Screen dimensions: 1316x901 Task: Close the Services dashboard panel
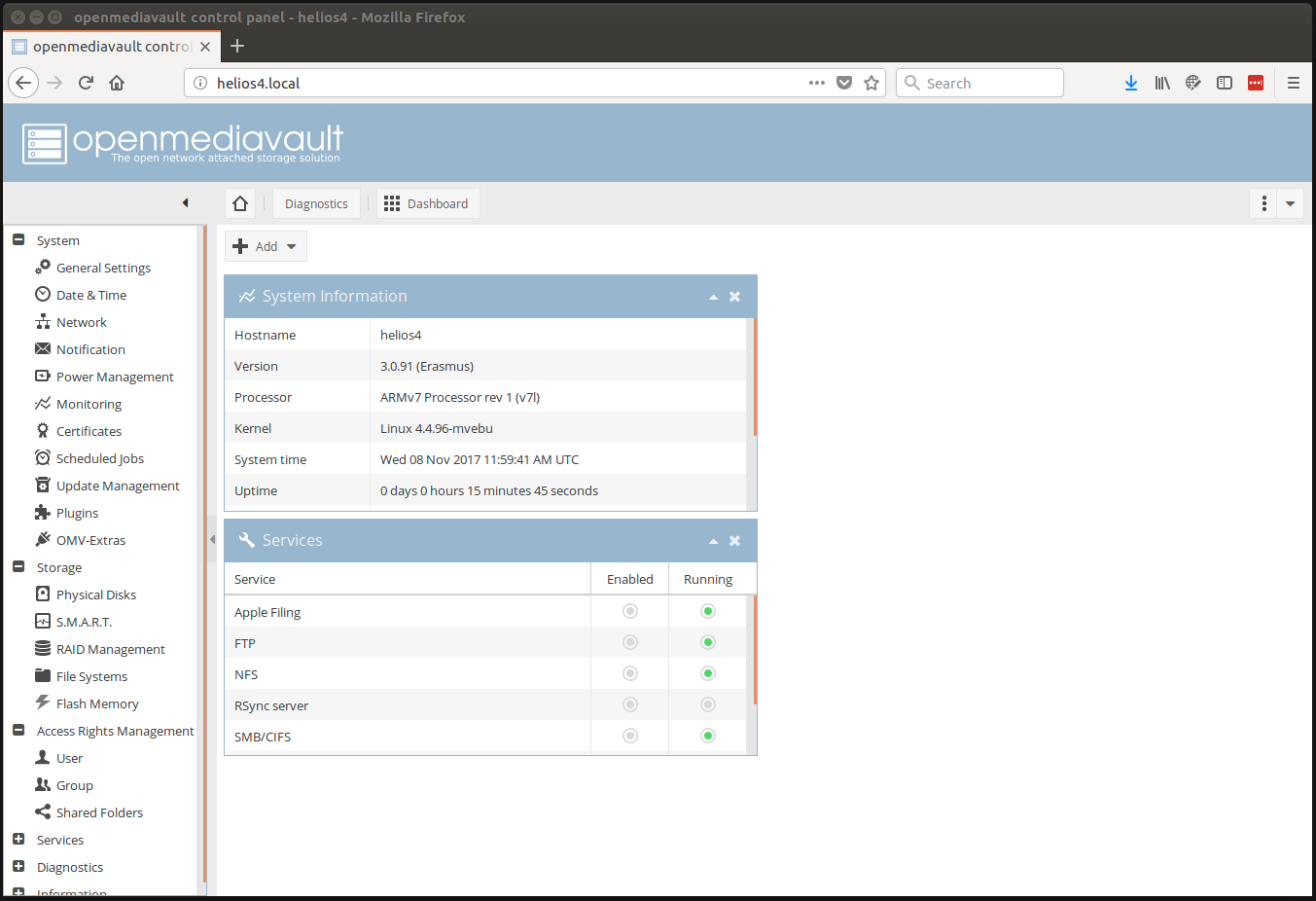735,541
